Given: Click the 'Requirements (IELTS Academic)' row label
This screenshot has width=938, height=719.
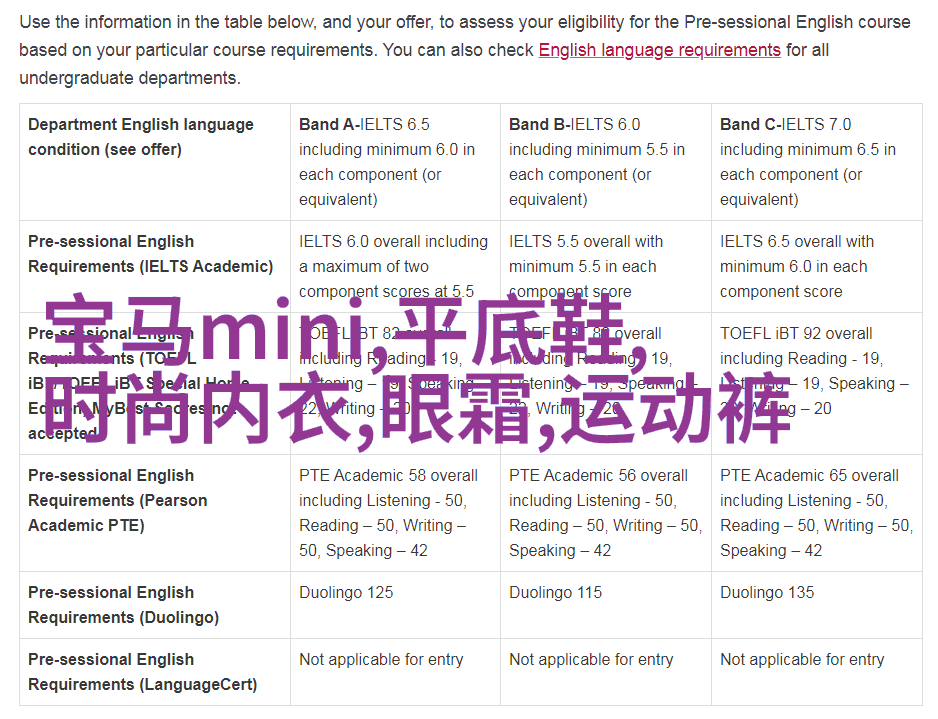Looking at the screenshot, I should click(x=155, y=266).
